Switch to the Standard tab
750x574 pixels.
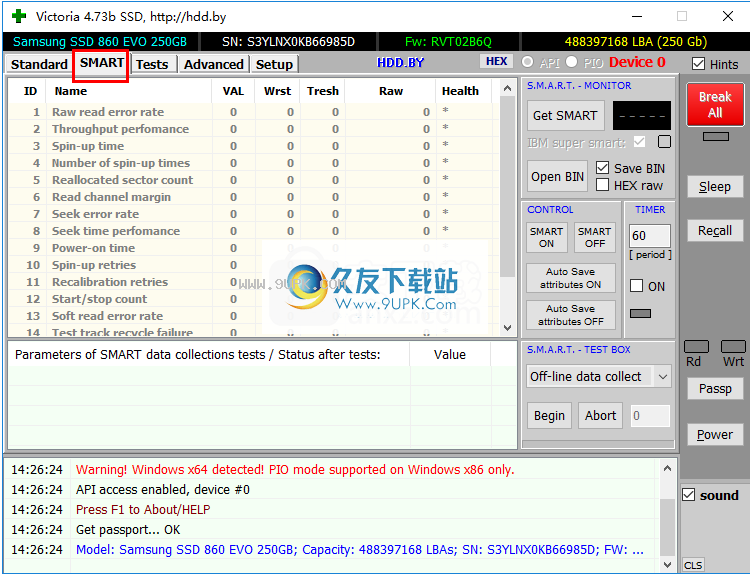(39, 64)
